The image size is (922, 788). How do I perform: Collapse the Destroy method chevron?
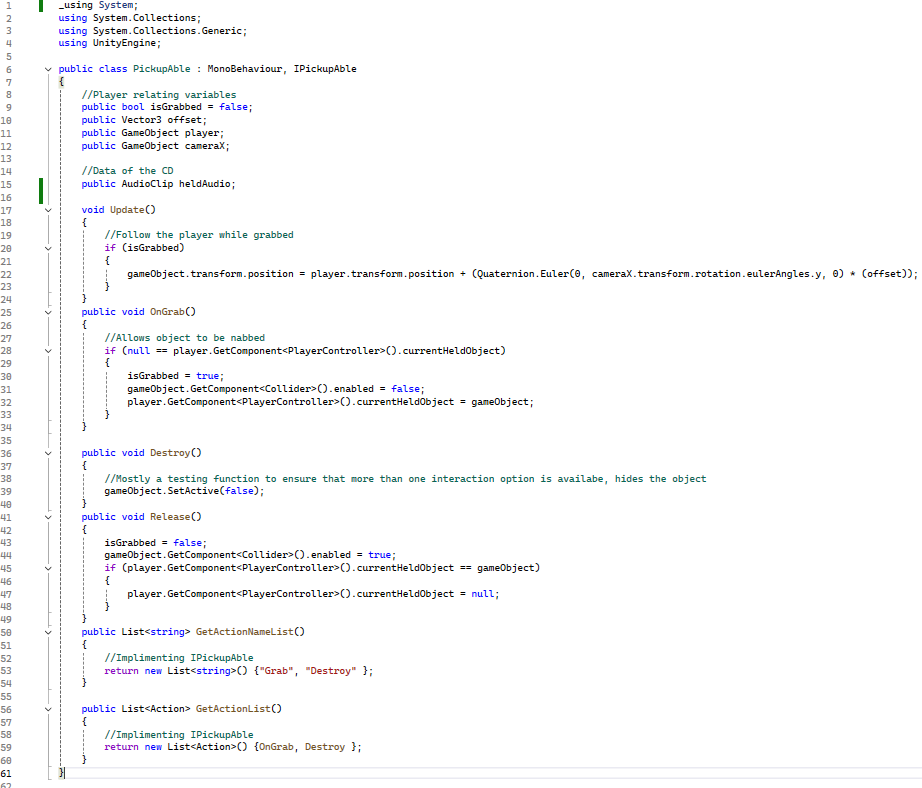[x=48, y=453]
